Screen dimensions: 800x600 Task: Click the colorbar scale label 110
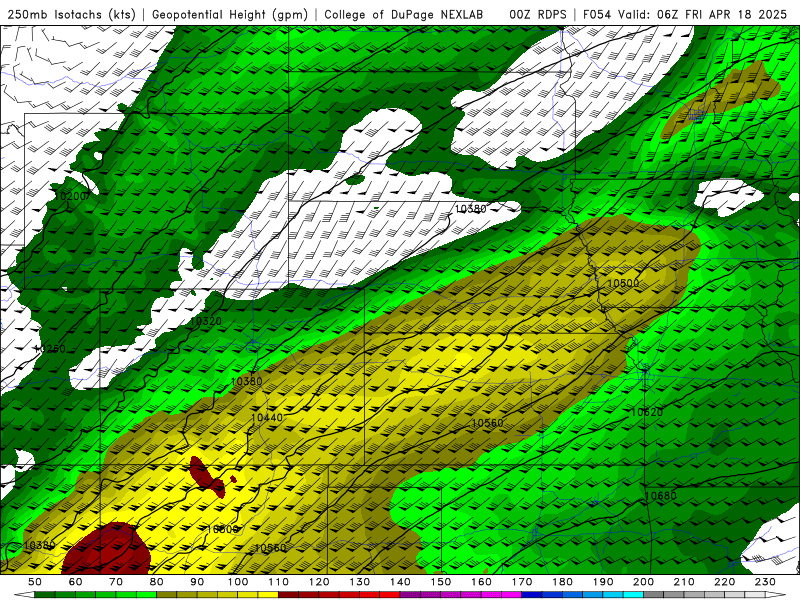tap(279, 582)
